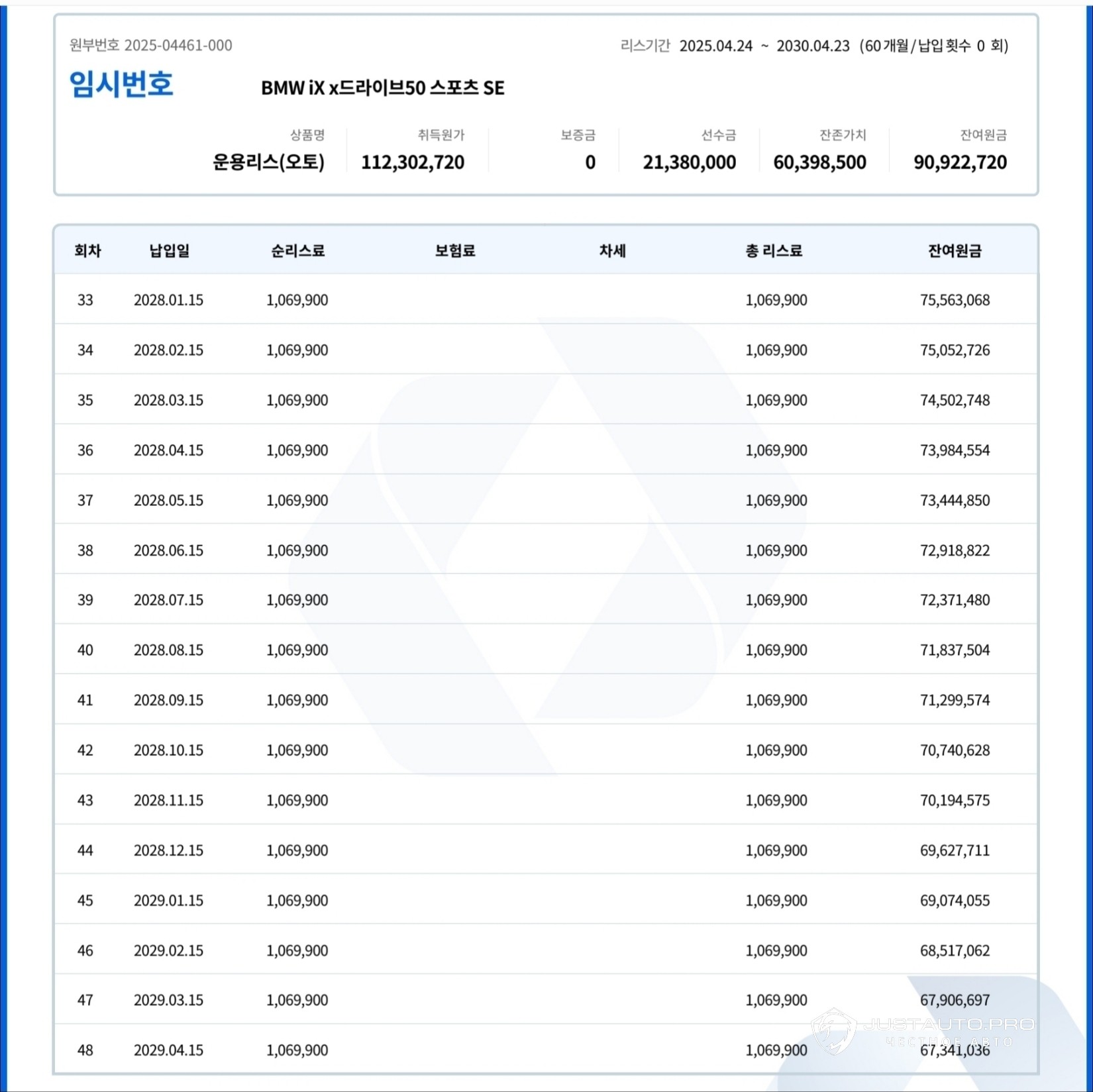Click installment number 37
The height and width of the screenshot is (1092, 1093).
tap(85, 501)
